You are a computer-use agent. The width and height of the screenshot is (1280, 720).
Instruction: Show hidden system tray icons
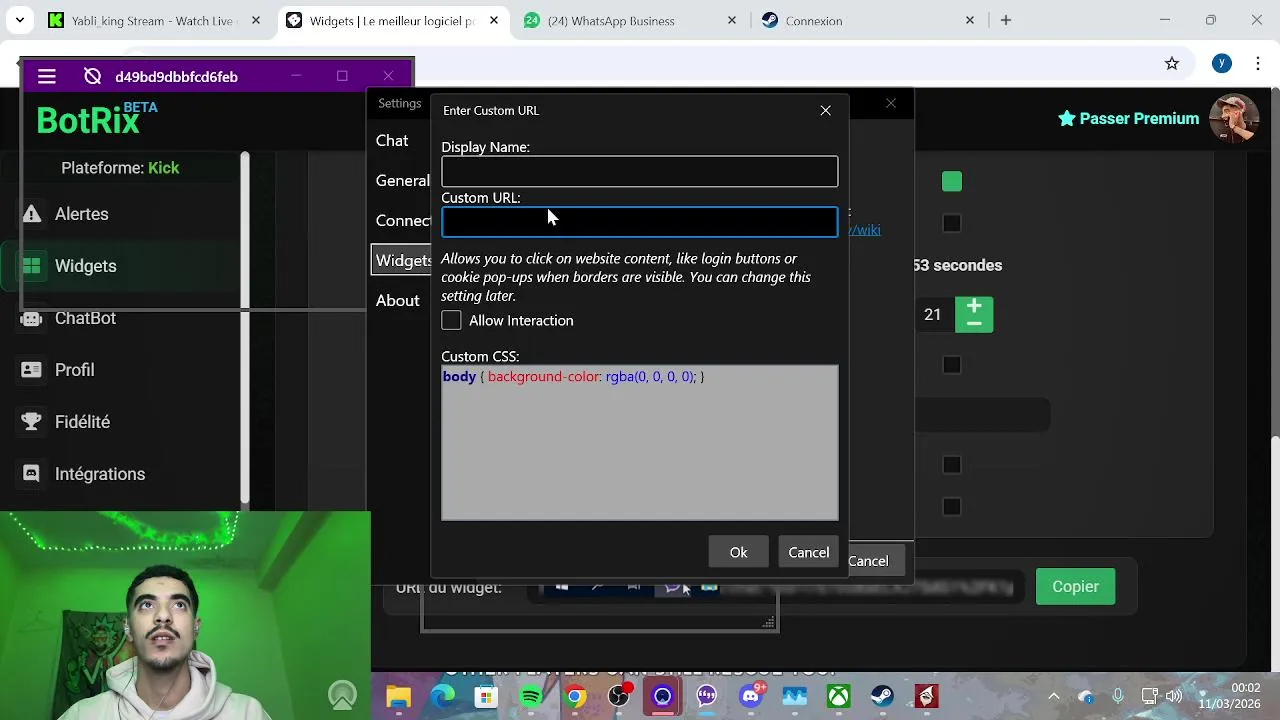(x=1053, y=696)
